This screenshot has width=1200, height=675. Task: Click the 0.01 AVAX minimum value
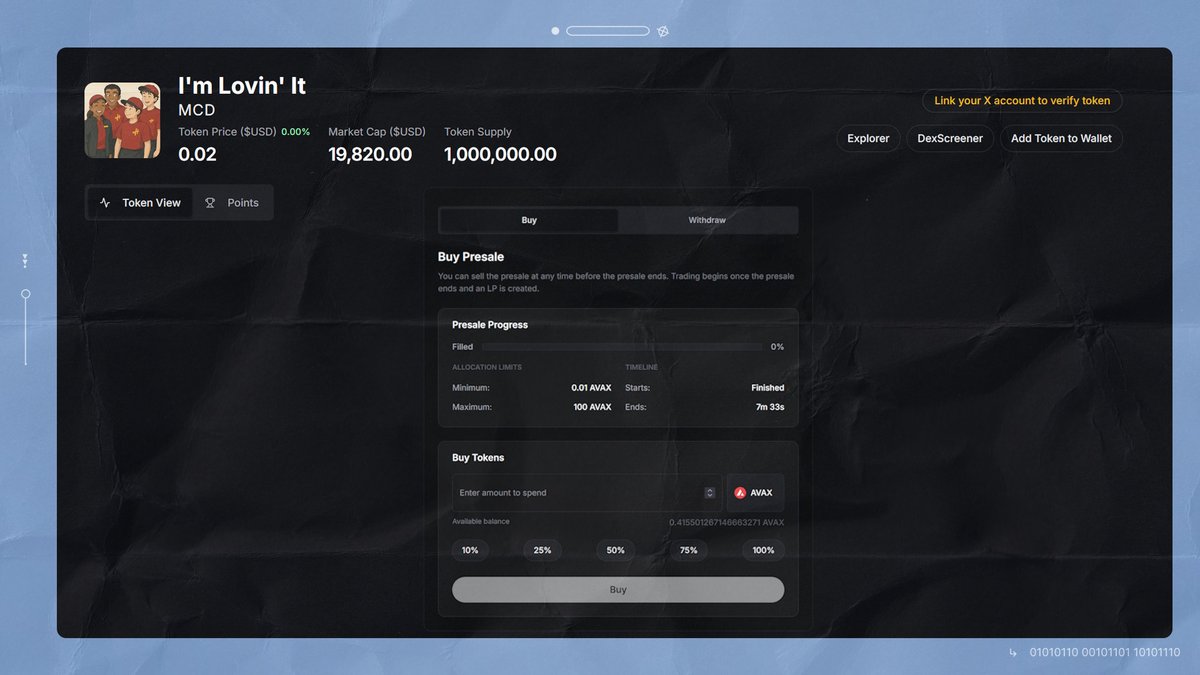click(x=591, y=388)
